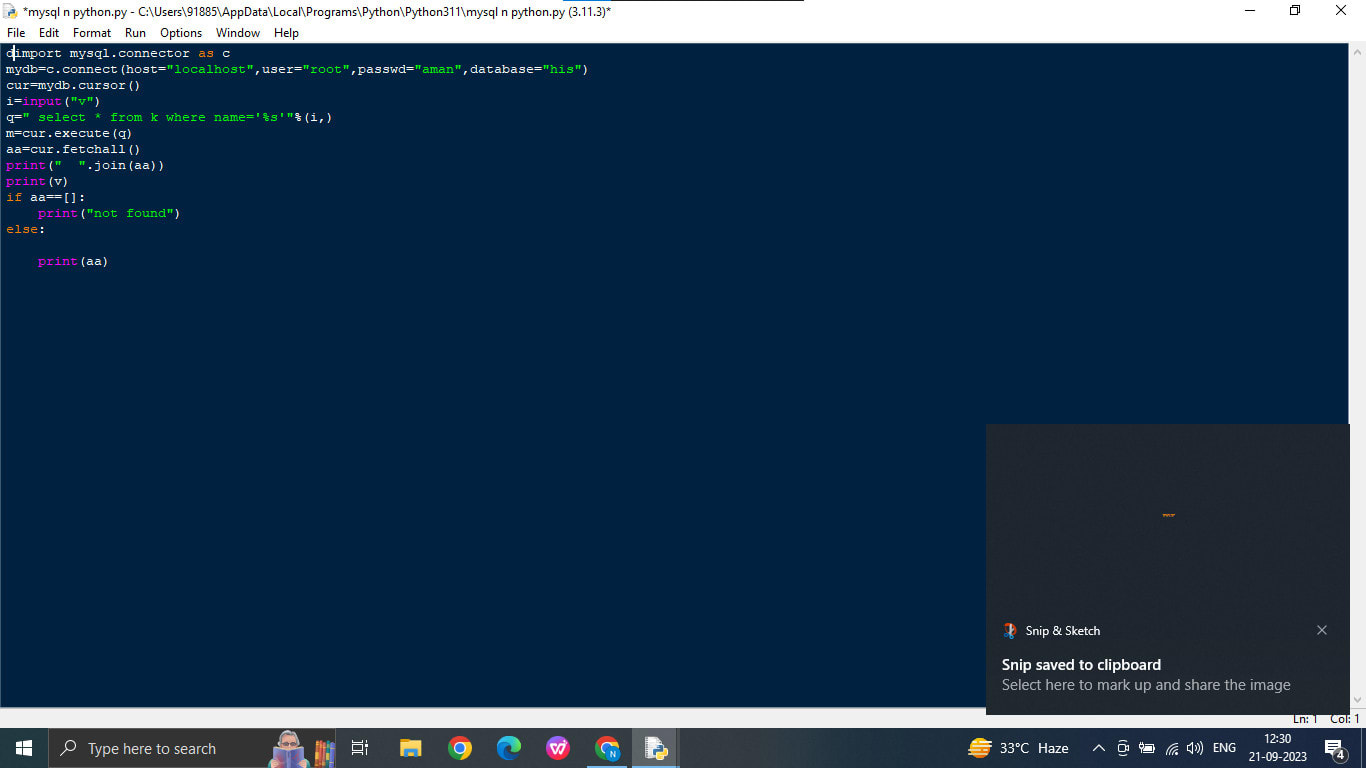Check the battery status icon
Image resolution: width=1366 pixels, height=768 pixels.
click(1147, 748)
